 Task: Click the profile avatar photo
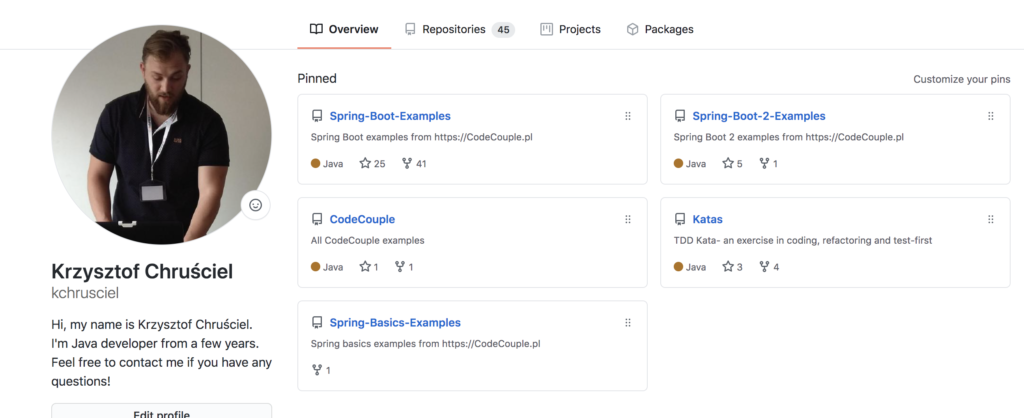coord(161,135)
